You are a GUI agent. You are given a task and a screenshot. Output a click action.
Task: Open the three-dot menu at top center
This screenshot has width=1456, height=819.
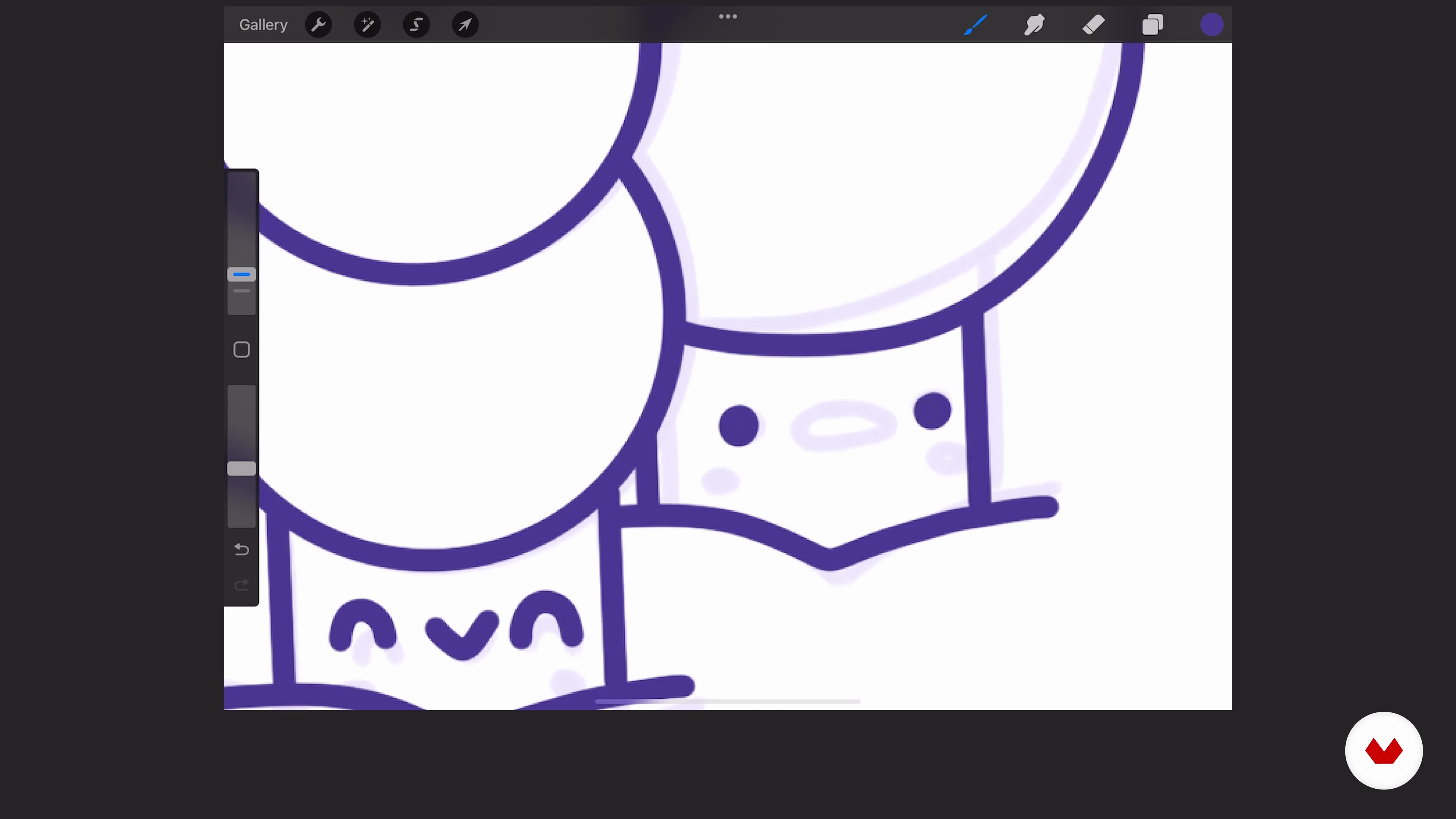click(728, 16)
